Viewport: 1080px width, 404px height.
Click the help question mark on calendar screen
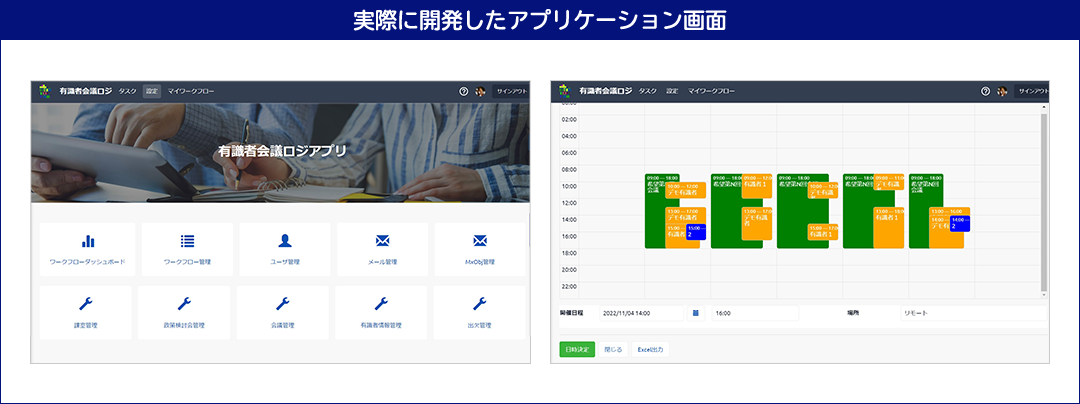coord(984,91)
